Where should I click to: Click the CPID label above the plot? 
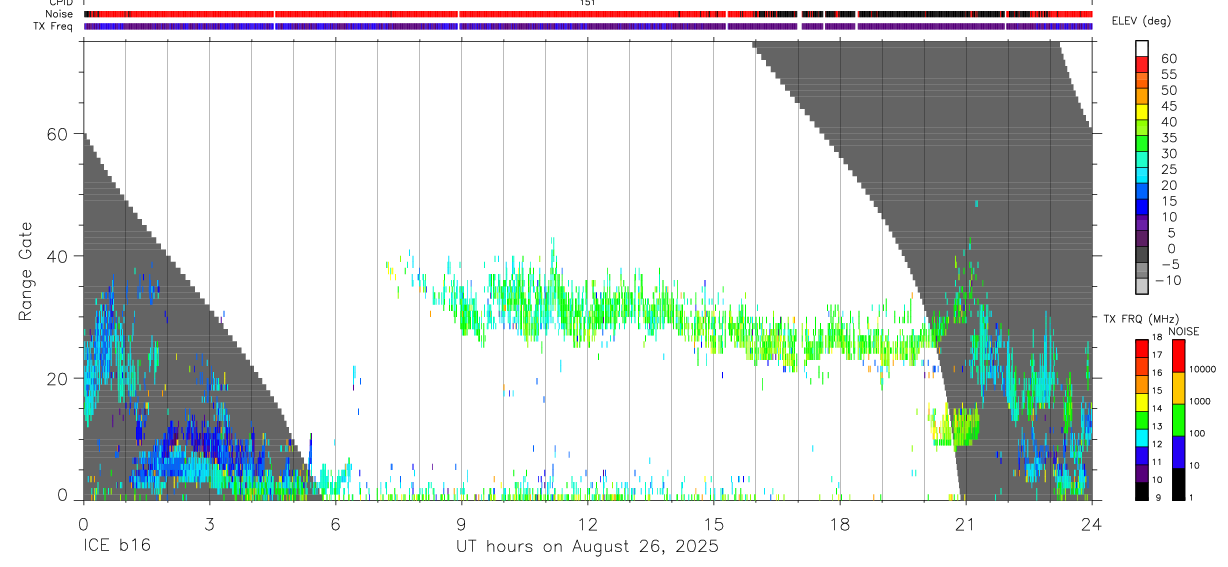point(60,3)
